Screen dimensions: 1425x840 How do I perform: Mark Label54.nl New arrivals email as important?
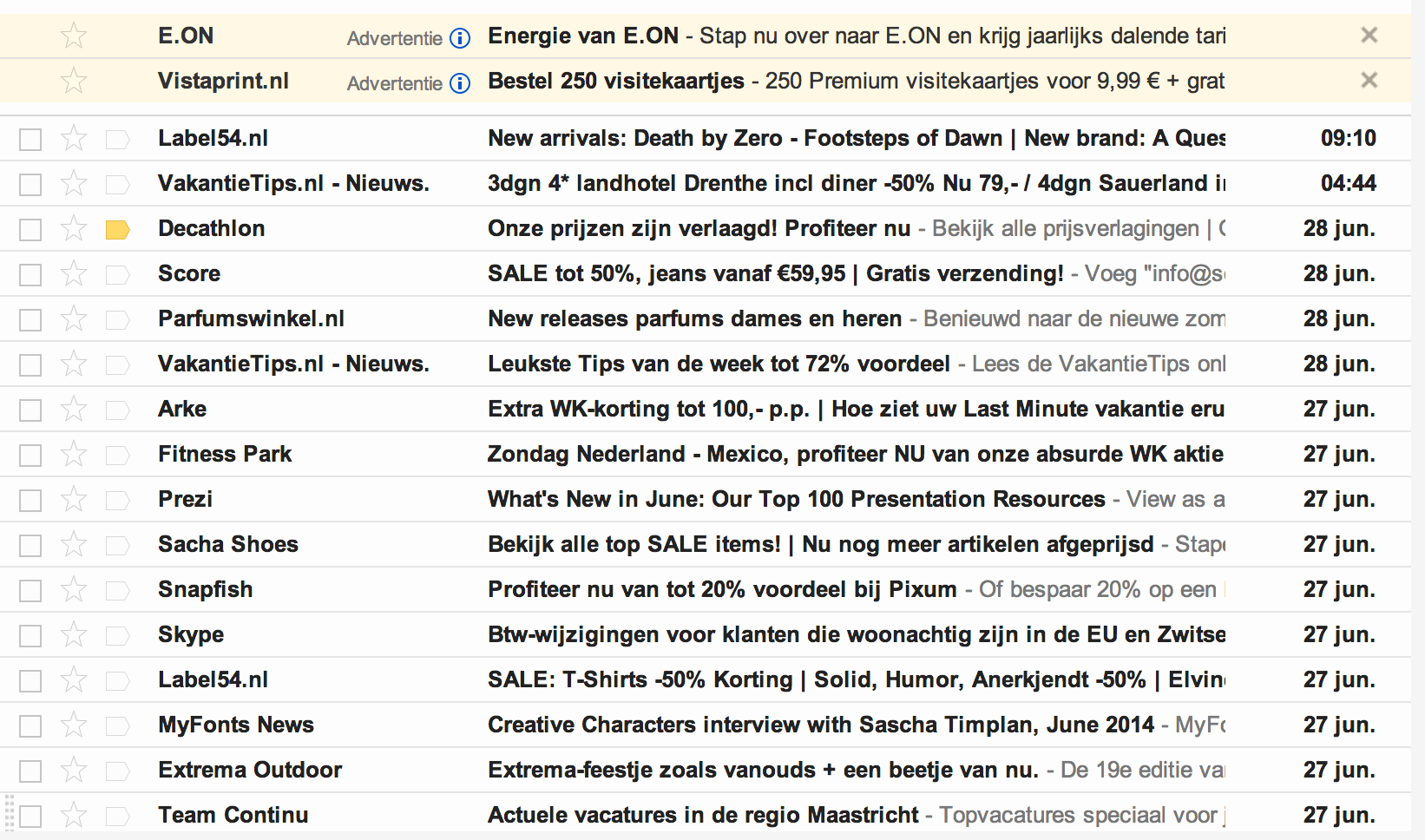tap(117, 140)
